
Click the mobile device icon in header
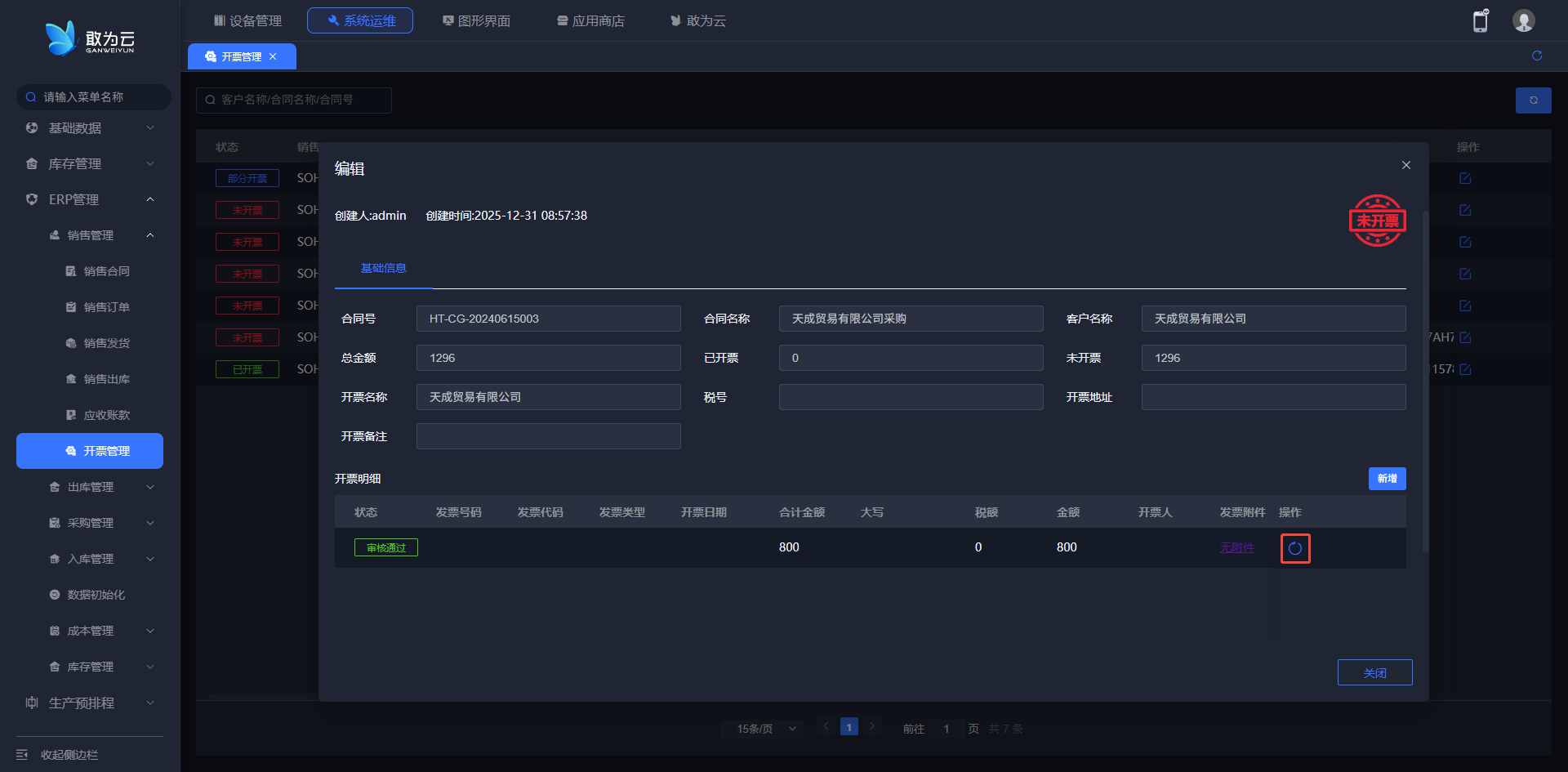pos(1480,21)
